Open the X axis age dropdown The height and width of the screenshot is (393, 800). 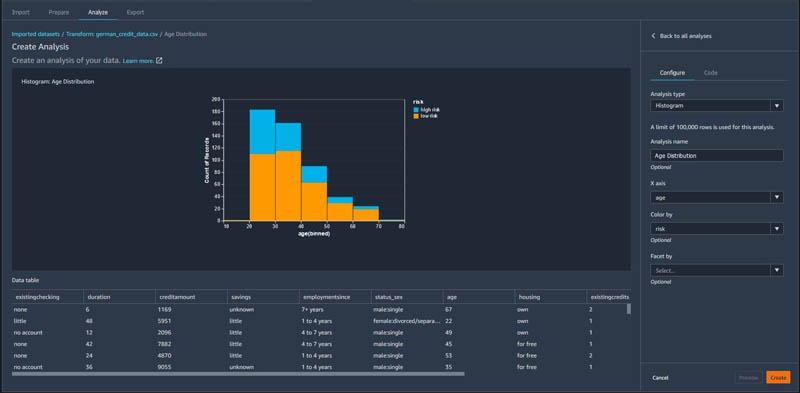coord(717,198)
